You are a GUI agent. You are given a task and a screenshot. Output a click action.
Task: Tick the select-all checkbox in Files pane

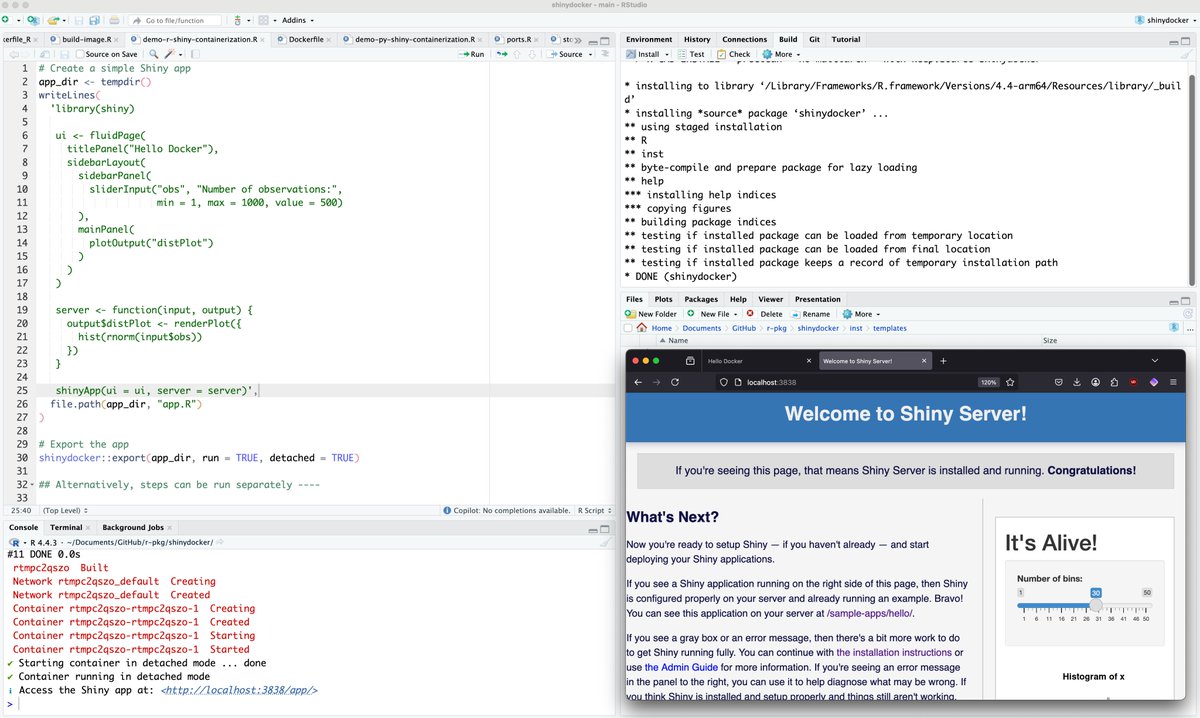tap(627, 327)
